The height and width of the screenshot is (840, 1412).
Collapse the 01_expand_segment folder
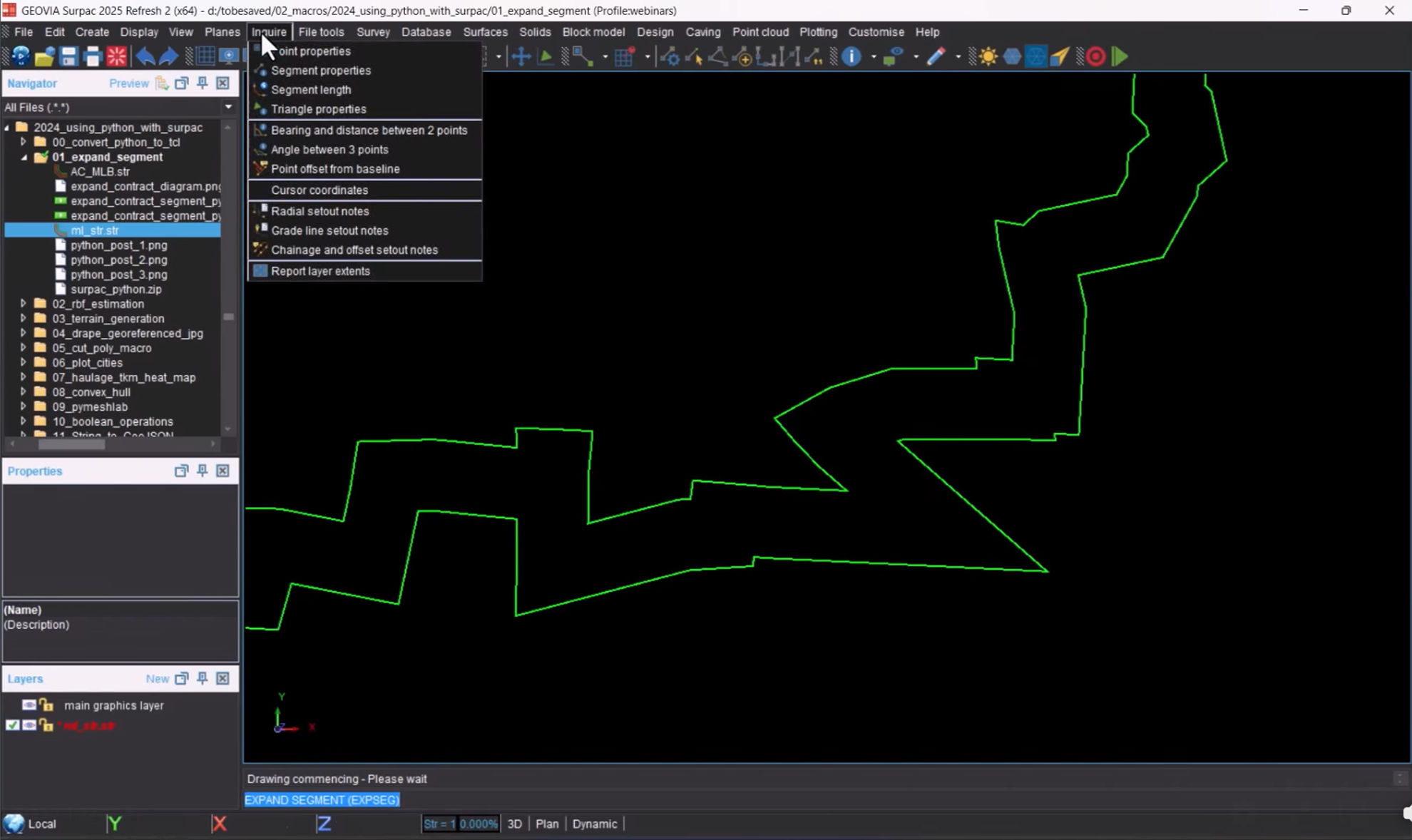click(23, 157)
